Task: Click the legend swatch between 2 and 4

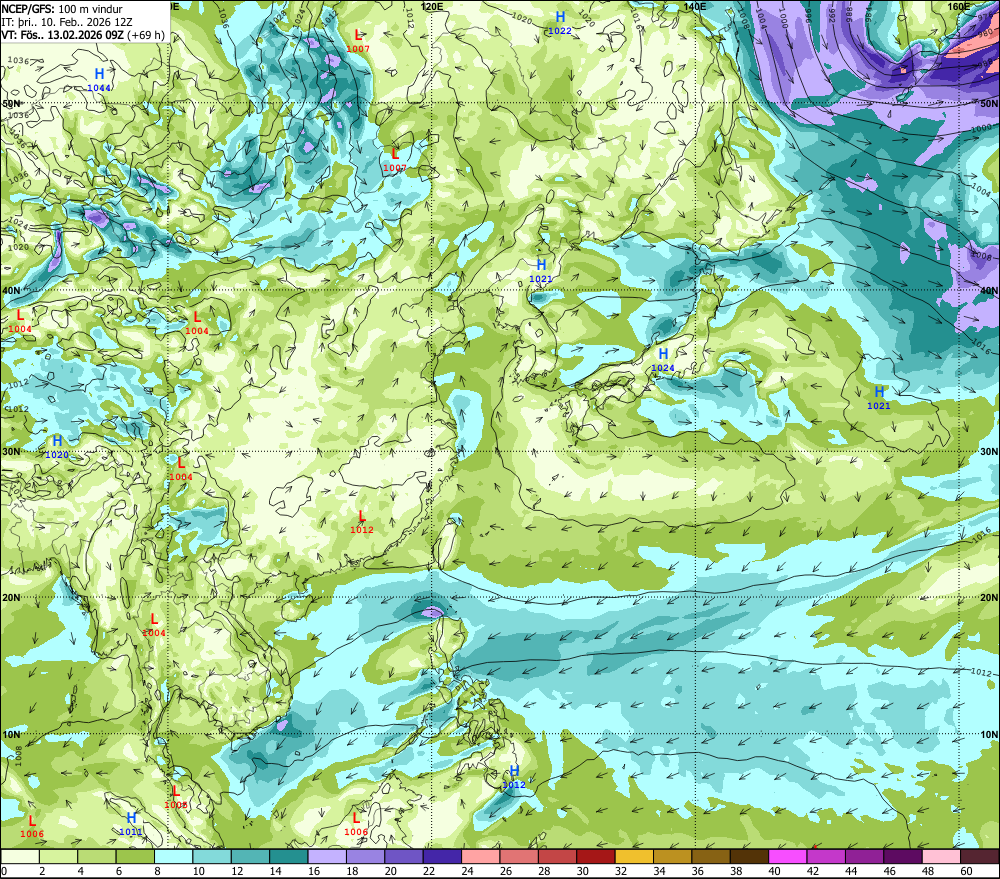Action: [59, 857]
